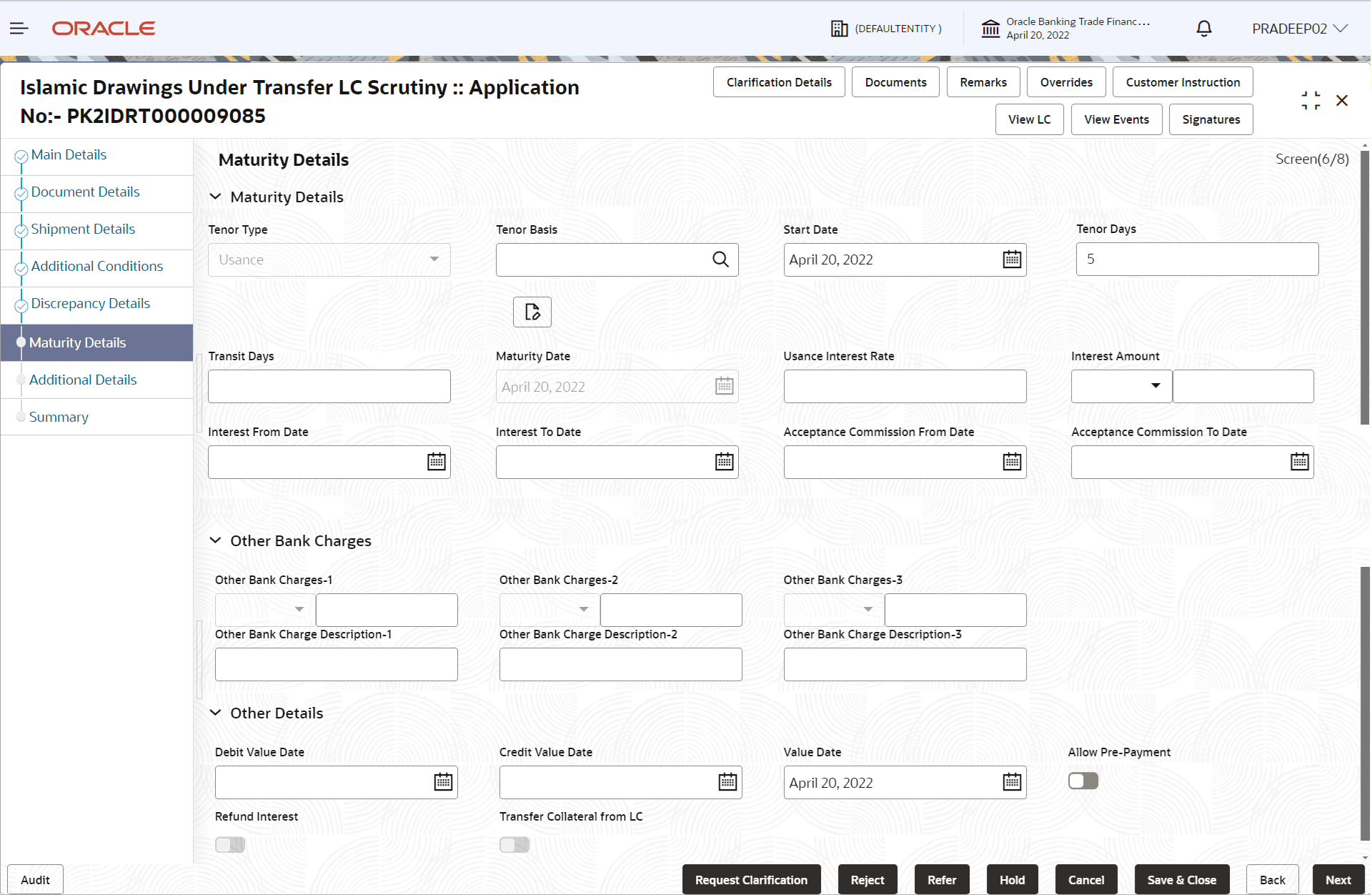Open the Interest Amount currency dropdown
Image resolution: width=1372 pixels, height=895 pixels.
[x=1122, y=386]
